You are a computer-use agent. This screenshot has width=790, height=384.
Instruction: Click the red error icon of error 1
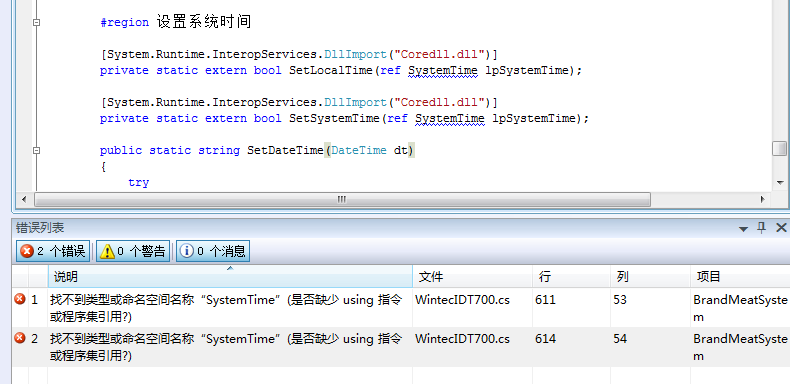point(20,299)
